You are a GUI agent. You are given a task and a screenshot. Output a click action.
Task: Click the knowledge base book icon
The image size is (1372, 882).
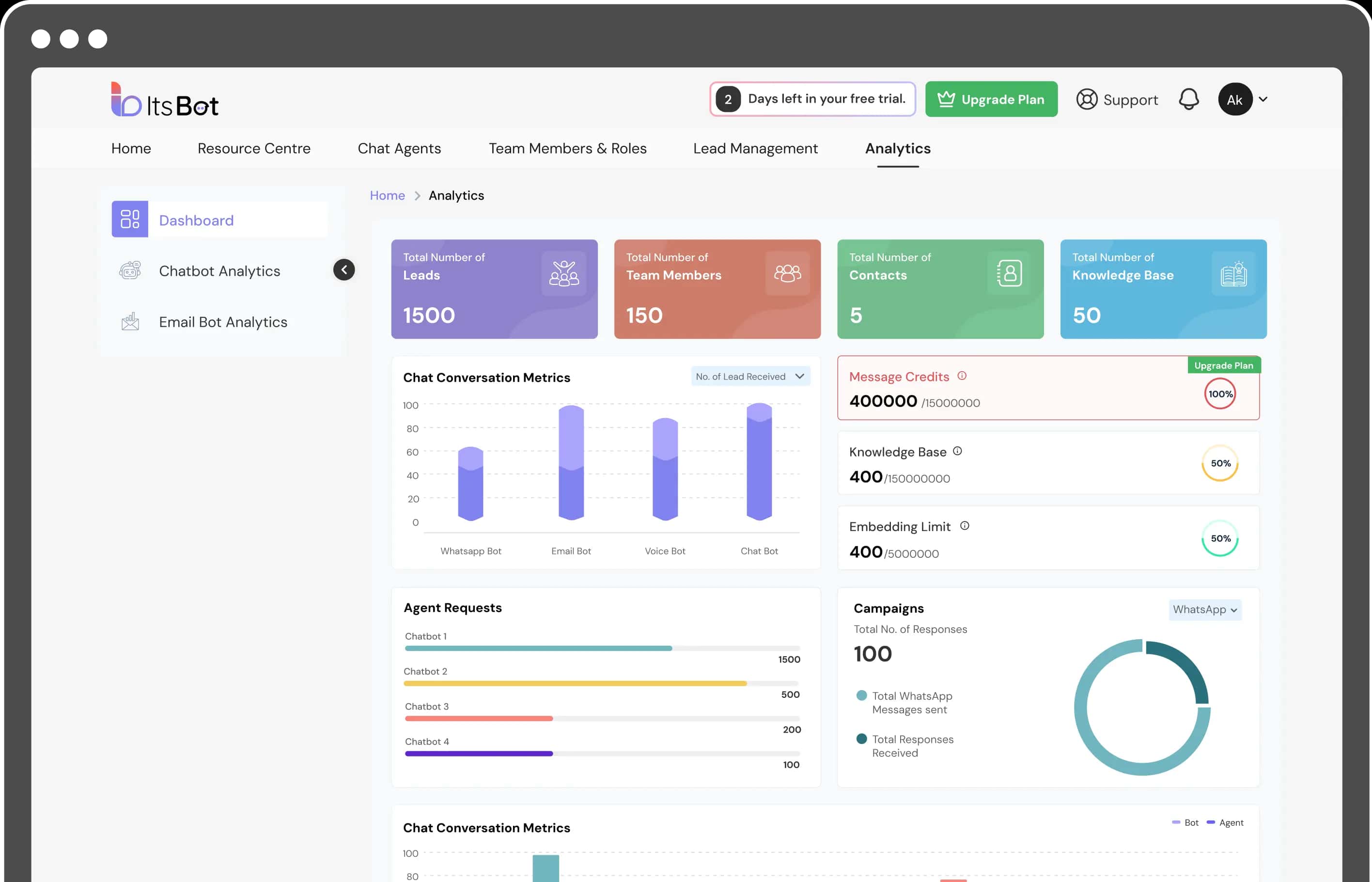(1232, 274)
